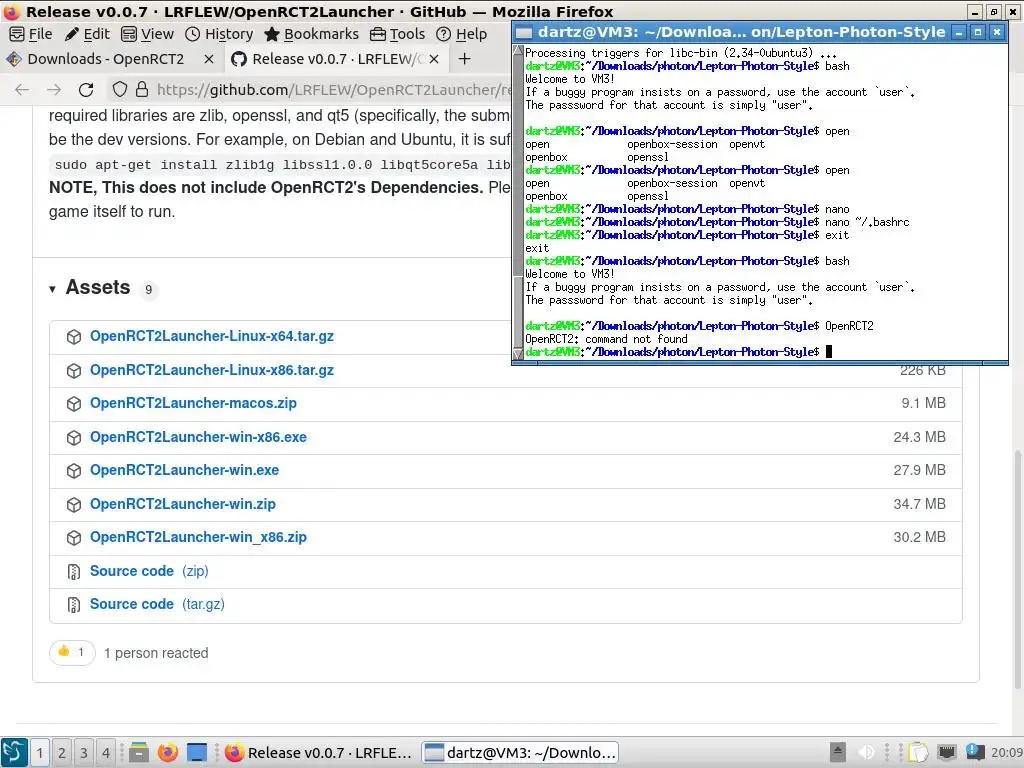This screenshot has height=768, width=1024.
Task: Click package icon beside win_x86.zip
Action: [x=74, y=538]
